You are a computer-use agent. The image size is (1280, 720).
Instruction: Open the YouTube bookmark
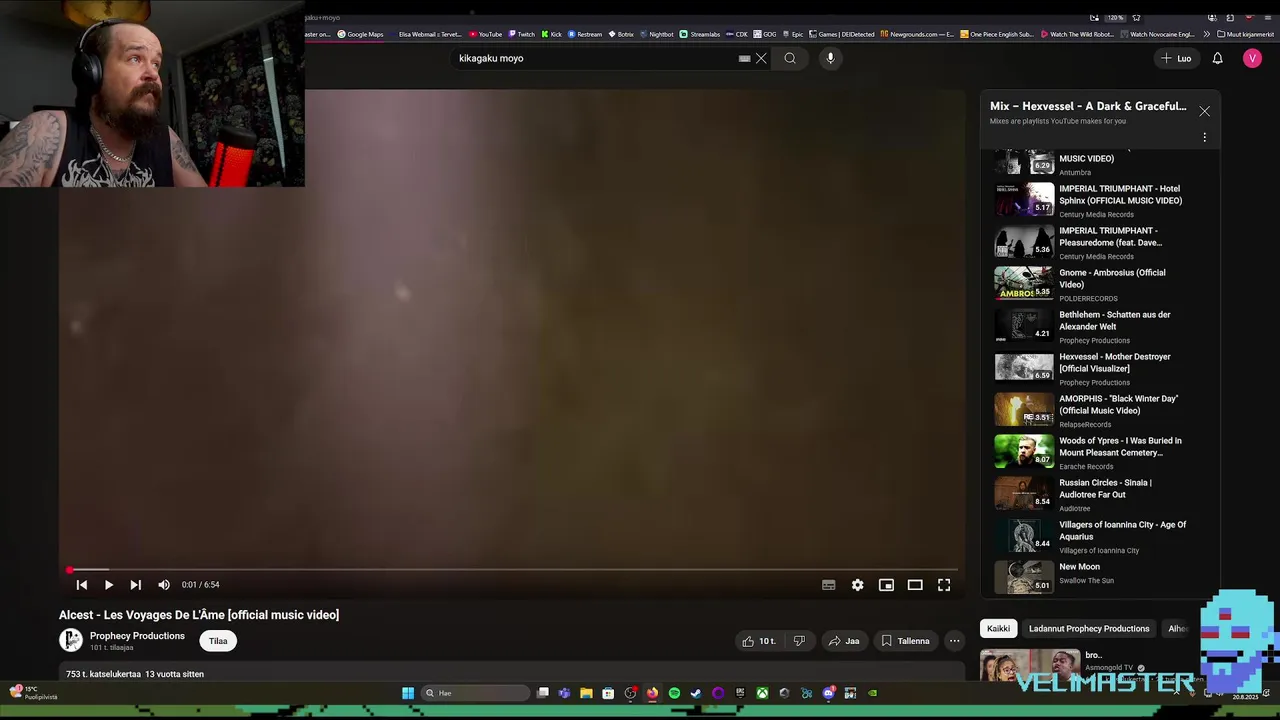[x=486, y=34]
